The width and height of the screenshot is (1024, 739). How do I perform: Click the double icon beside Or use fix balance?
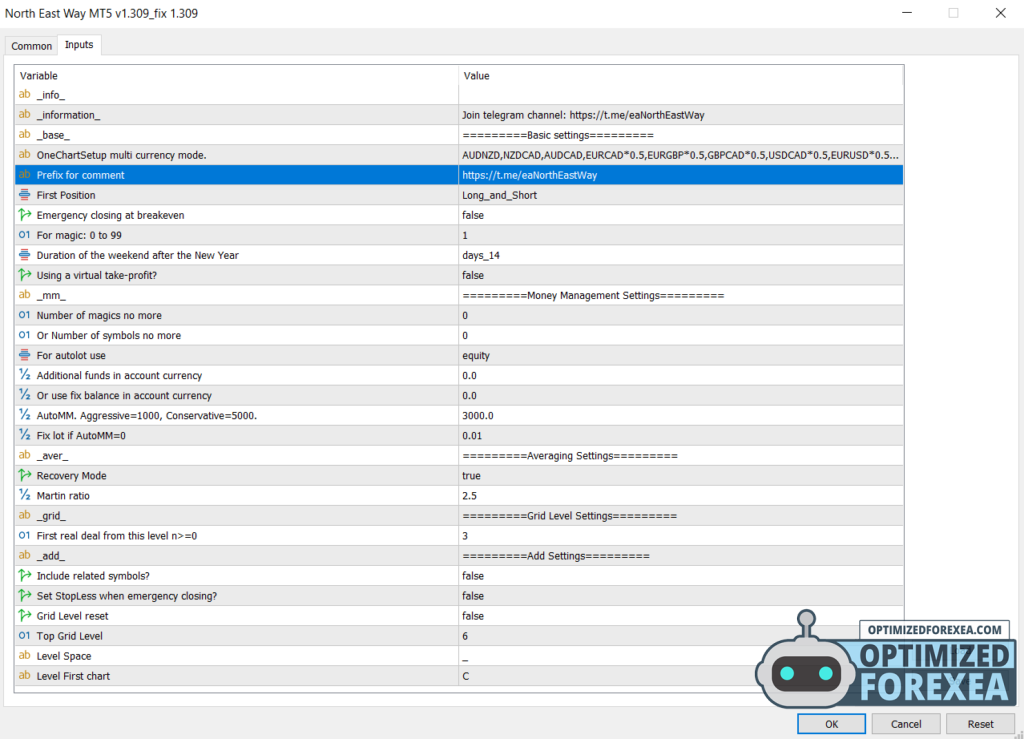click(x=25, y=395)
